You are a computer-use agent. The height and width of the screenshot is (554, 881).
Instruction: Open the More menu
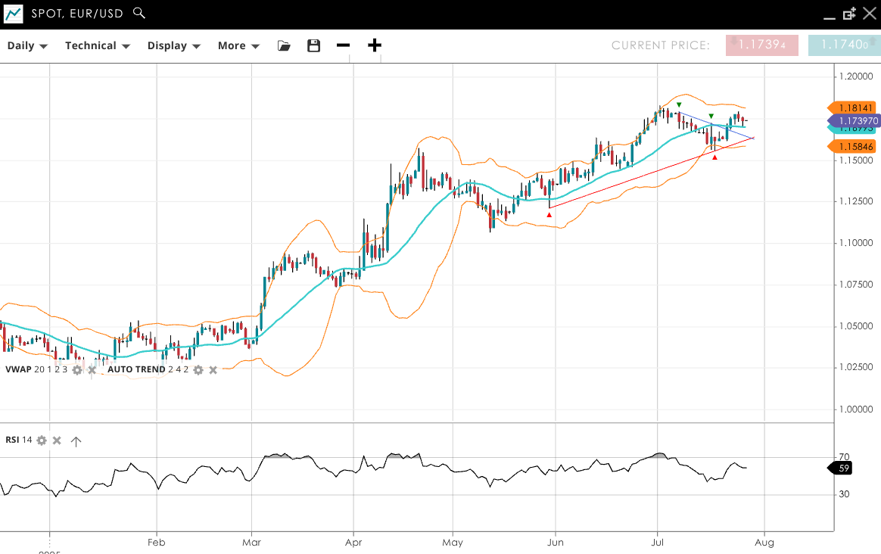pyautogui.click(x=238, y=46)
